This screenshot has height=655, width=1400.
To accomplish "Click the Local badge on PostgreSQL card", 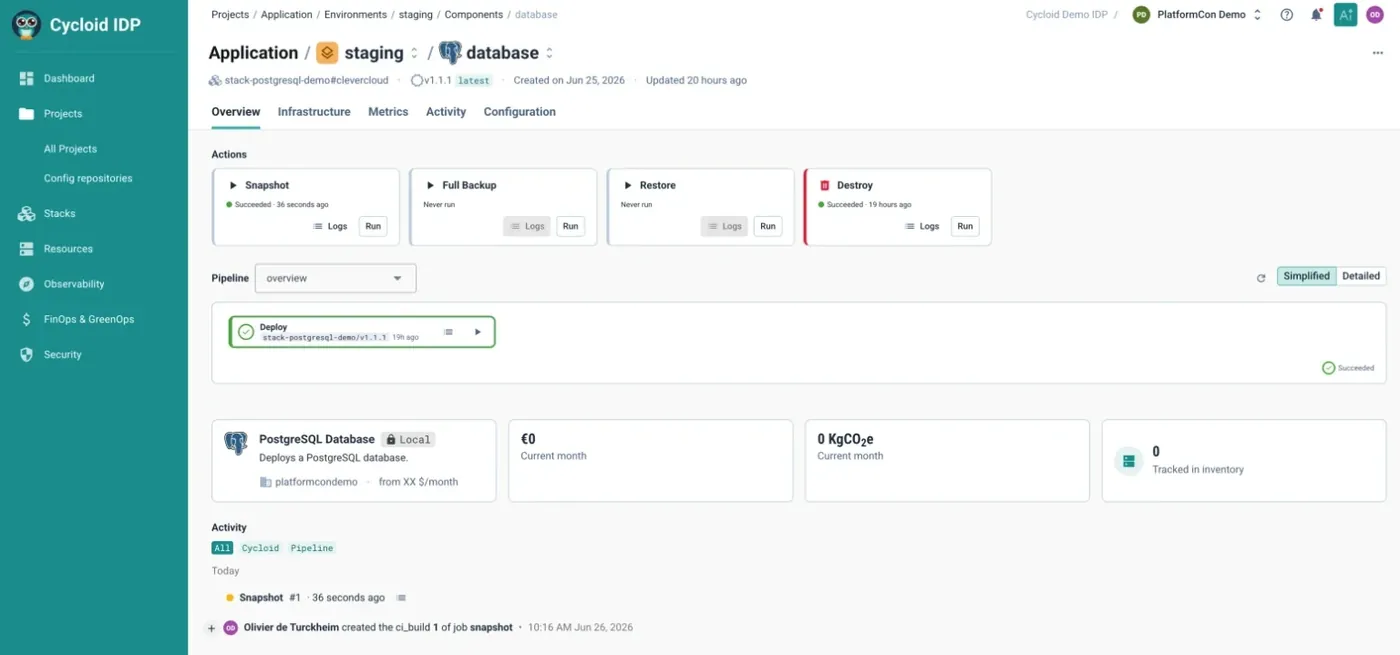I will point(408,439).
